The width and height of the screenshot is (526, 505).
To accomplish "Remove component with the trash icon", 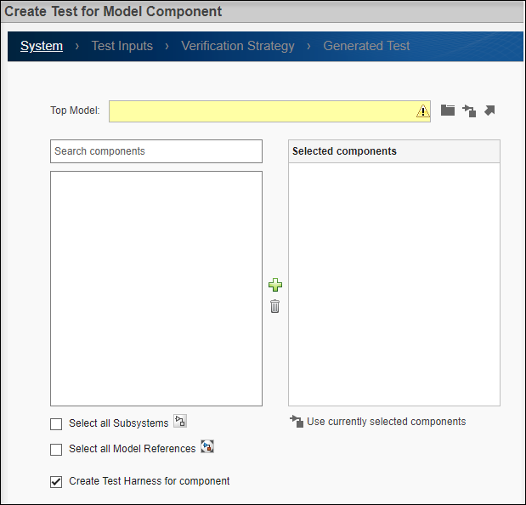I will coord(275,306).
